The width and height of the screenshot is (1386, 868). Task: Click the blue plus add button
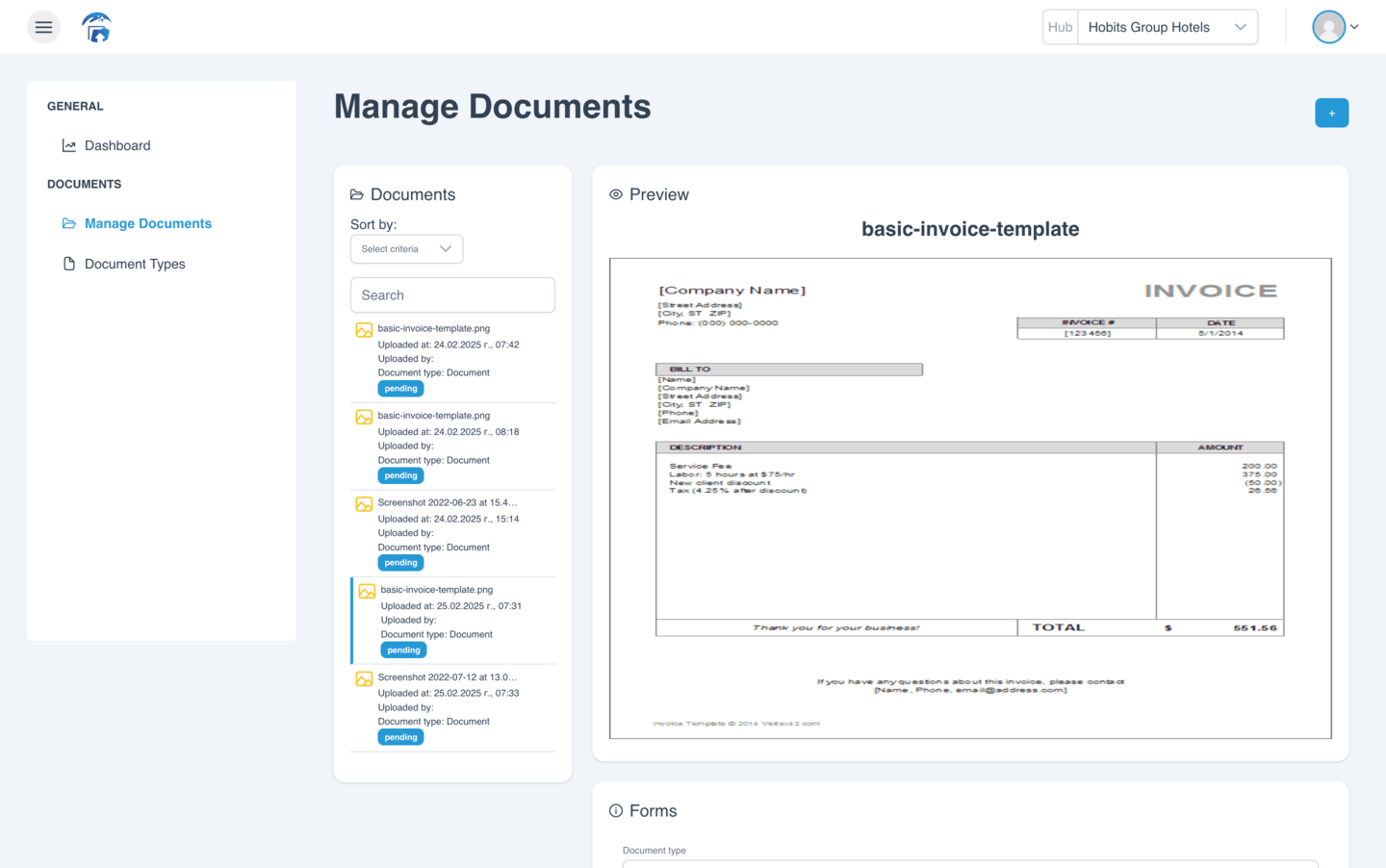click(x=1331, y=113)
